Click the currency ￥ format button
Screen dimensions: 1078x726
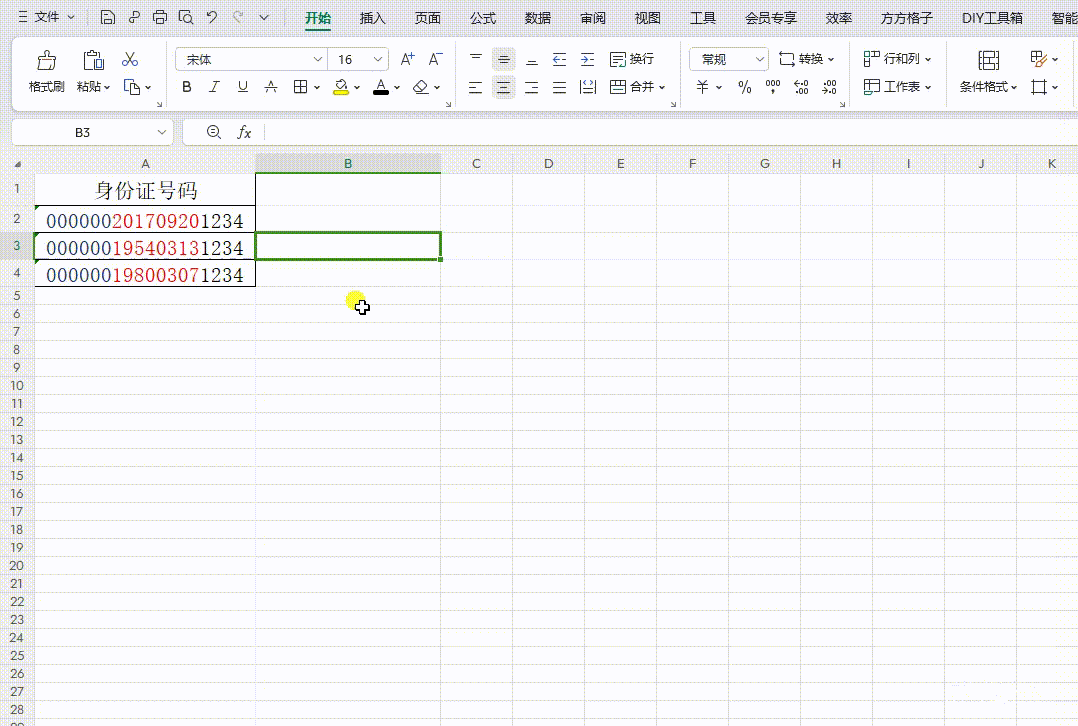pos(702,87)
